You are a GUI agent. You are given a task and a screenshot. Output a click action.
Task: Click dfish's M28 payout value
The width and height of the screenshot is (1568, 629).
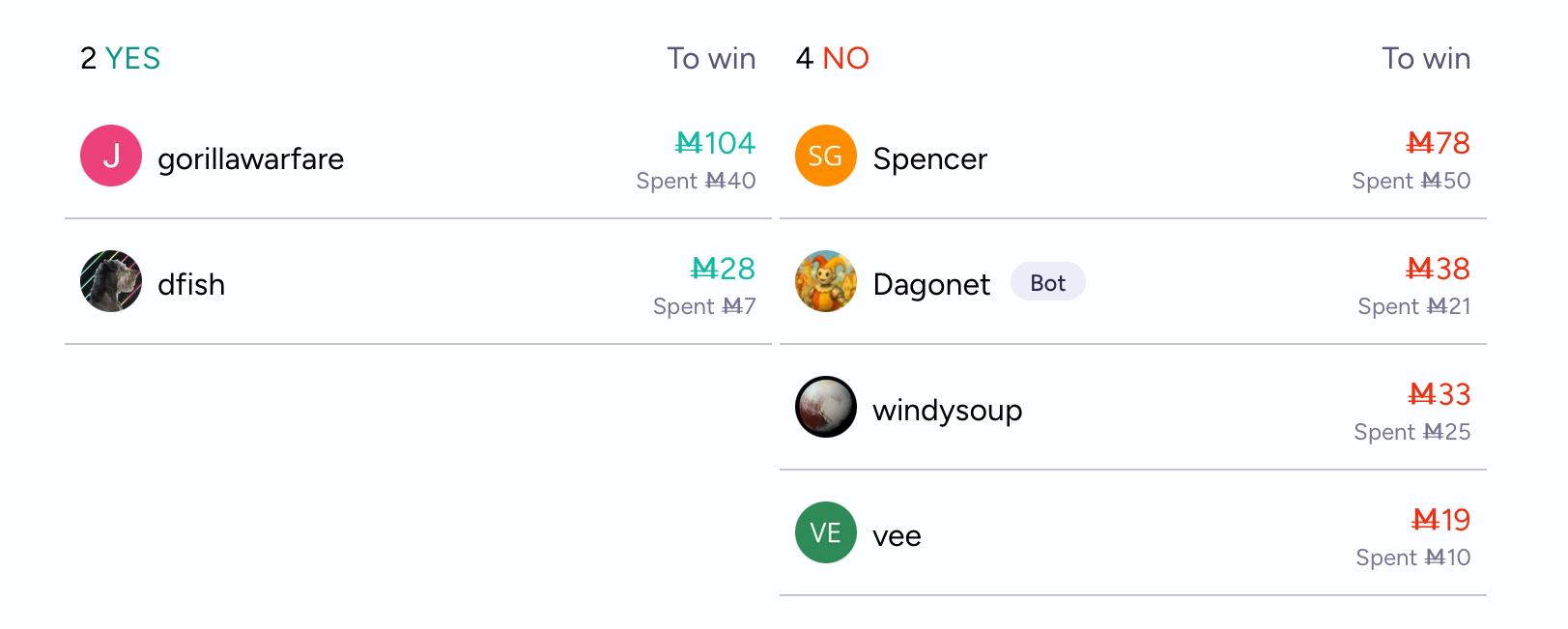[x=723, y=269]
